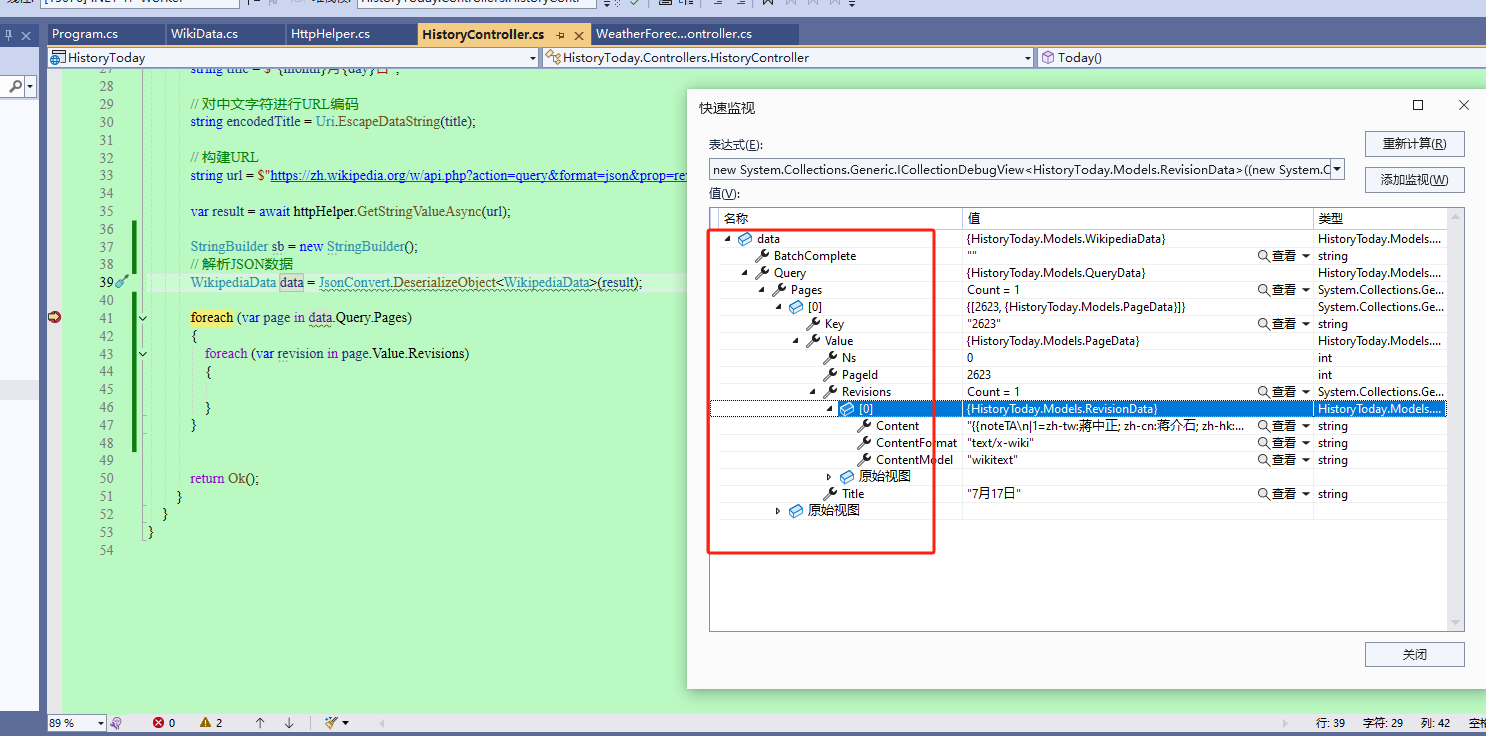Viewport: 1486px width, 736px height.
Task: Click the visualizer magnifier for ContentFormat row
Action: (x=1264, y=443)
